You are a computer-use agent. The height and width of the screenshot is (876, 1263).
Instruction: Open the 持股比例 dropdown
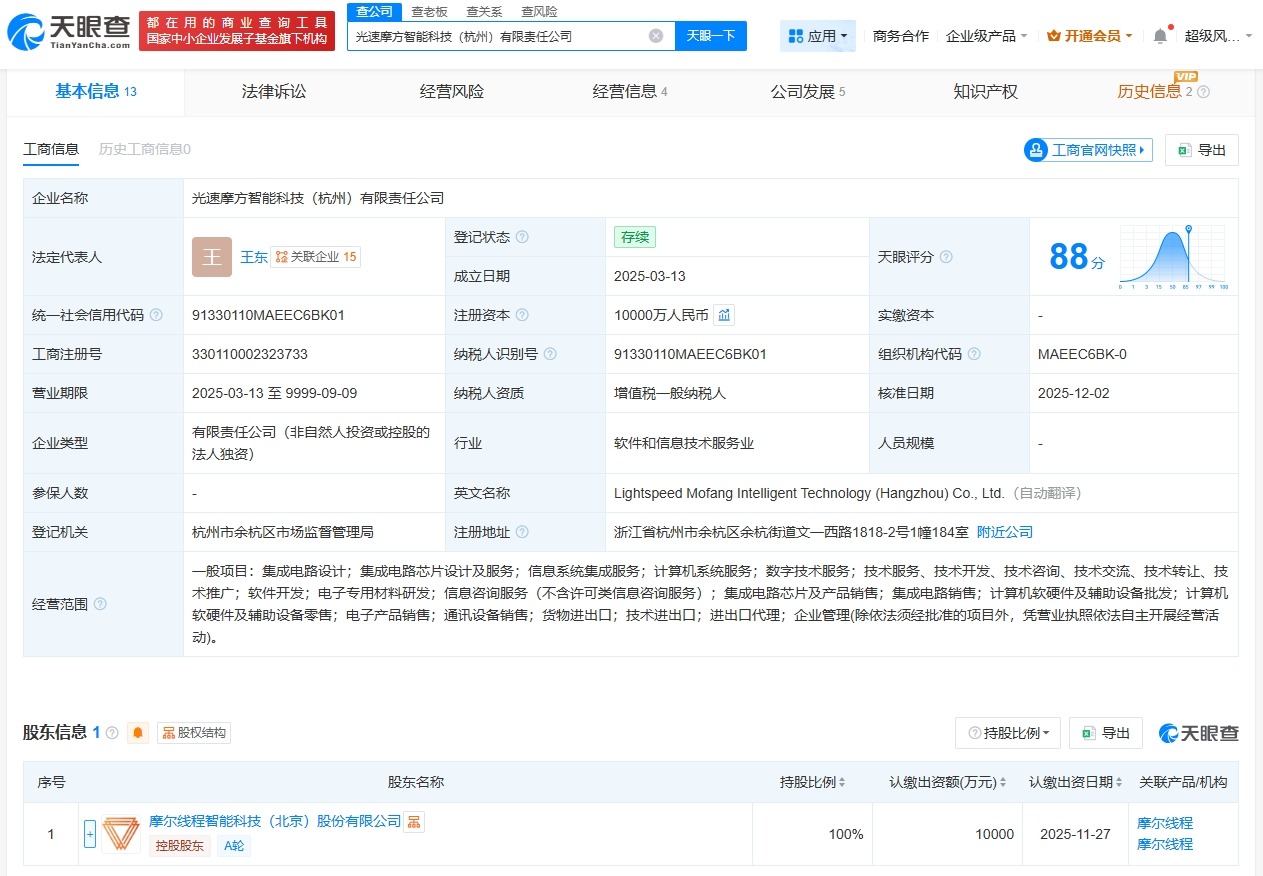(x=1007, y=732)
